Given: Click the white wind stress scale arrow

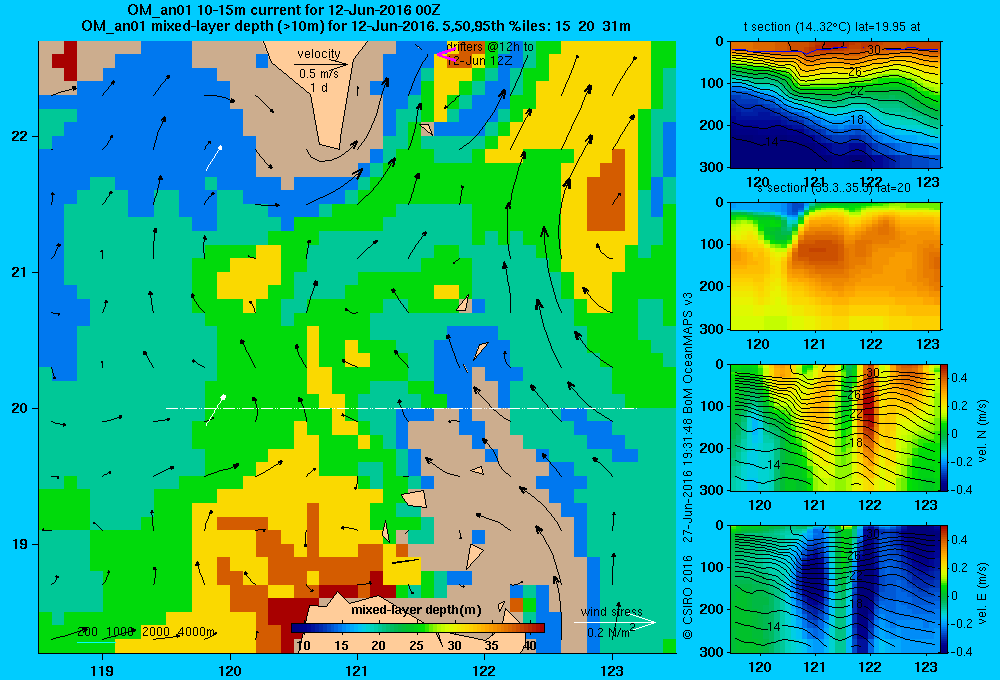Looking at the screenshot, I should (x=615, y=623).
